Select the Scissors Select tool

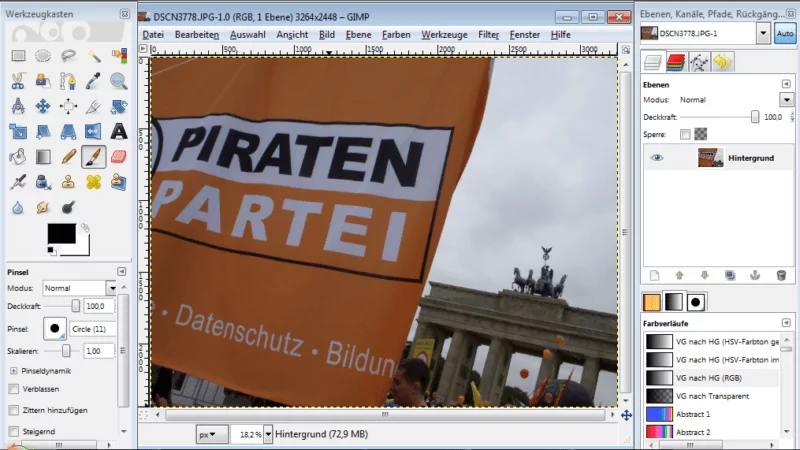click(x=18, y=81)
